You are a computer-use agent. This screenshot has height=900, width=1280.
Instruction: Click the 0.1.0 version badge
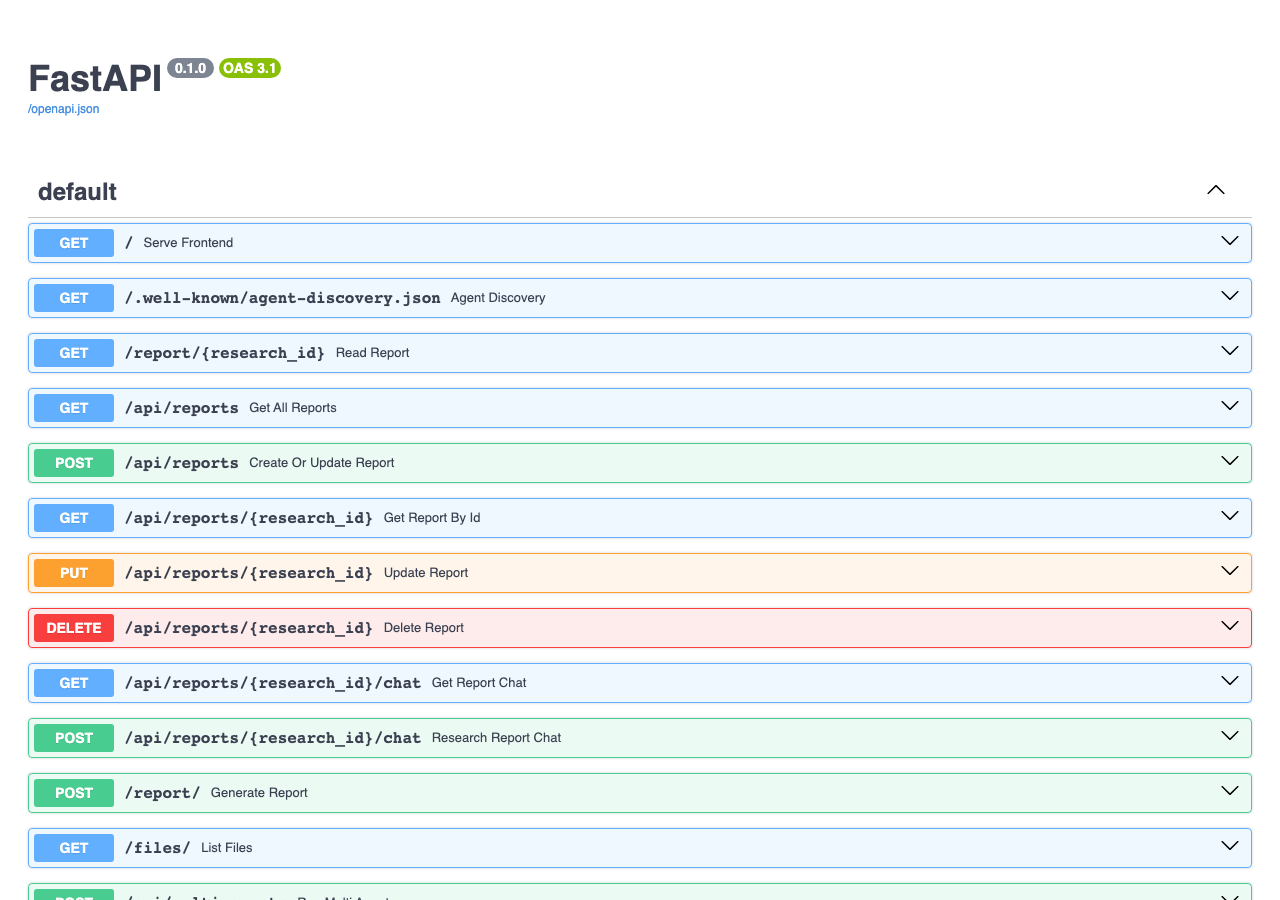tap(190, 68)
